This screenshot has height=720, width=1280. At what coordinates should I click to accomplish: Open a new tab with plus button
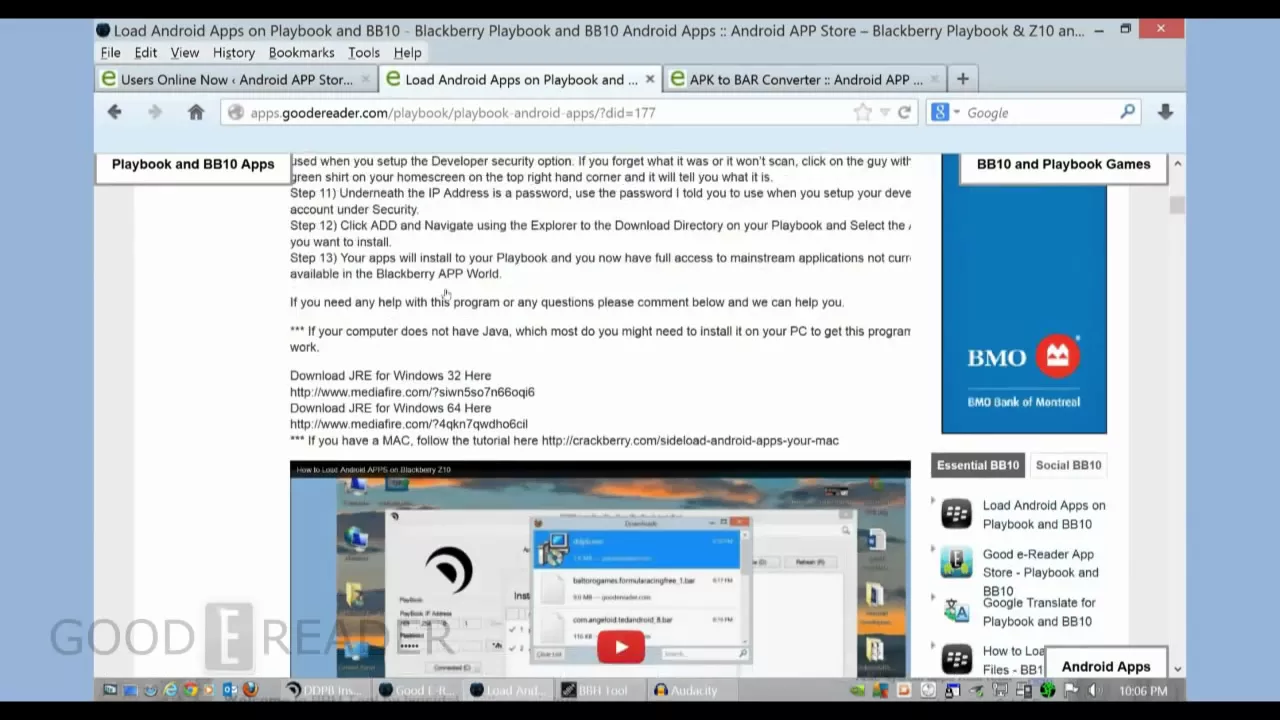[962, 79]
